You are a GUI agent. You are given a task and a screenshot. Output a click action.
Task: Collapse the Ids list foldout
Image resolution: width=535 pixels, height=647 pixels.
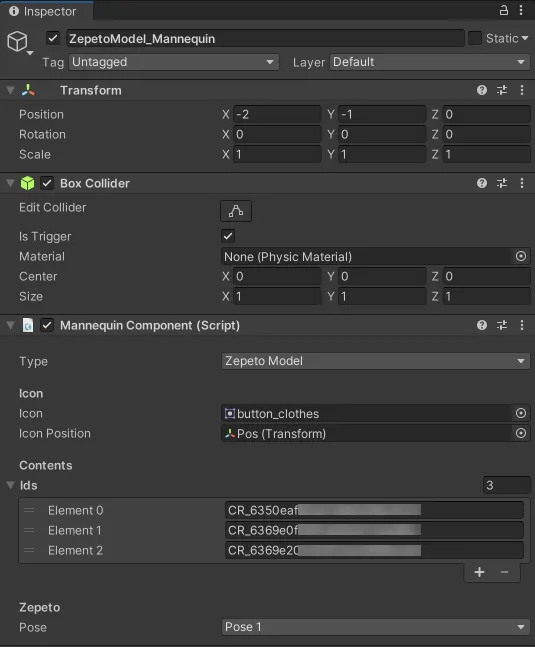click(x=11, y=485)
